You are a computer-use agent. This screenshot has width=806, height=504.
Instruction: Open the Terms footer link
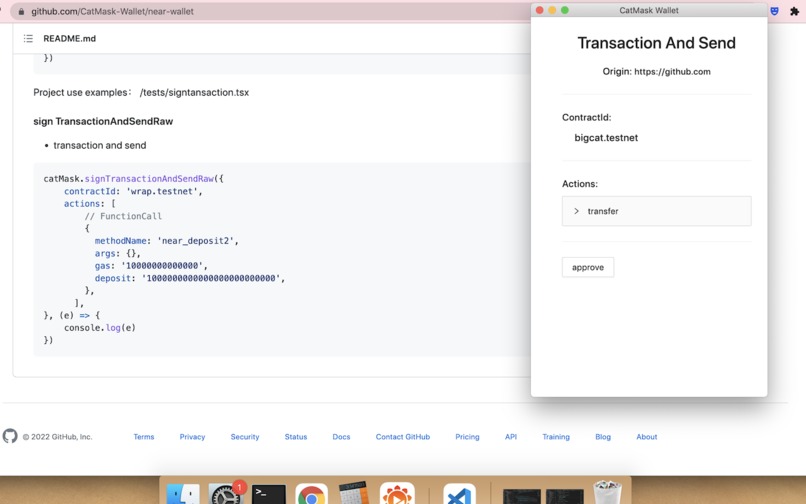tap(144, 437)
